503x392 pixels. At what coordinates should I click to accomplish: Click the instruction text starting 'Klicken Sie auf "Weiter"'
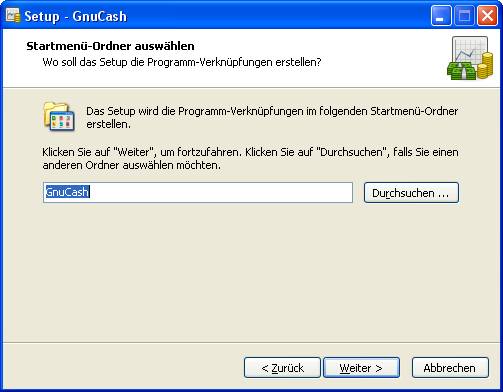click(x=250, y=159)
